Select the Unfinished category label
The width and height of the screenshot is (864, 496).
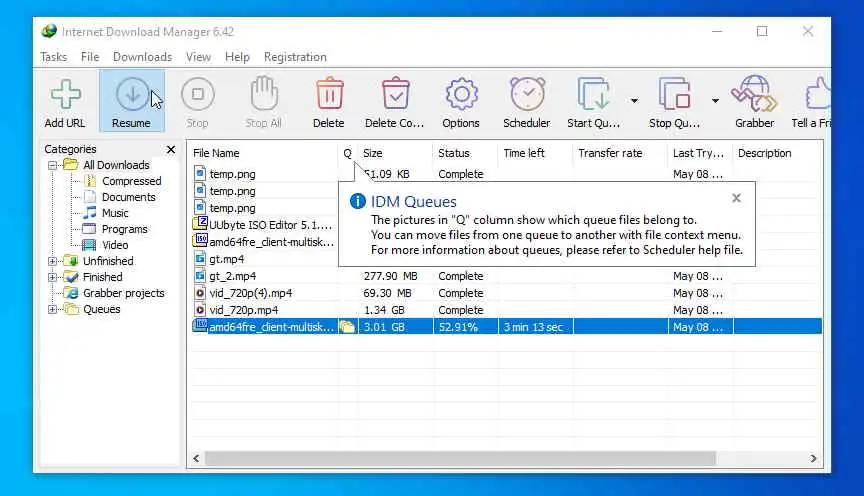click(108, 261)
